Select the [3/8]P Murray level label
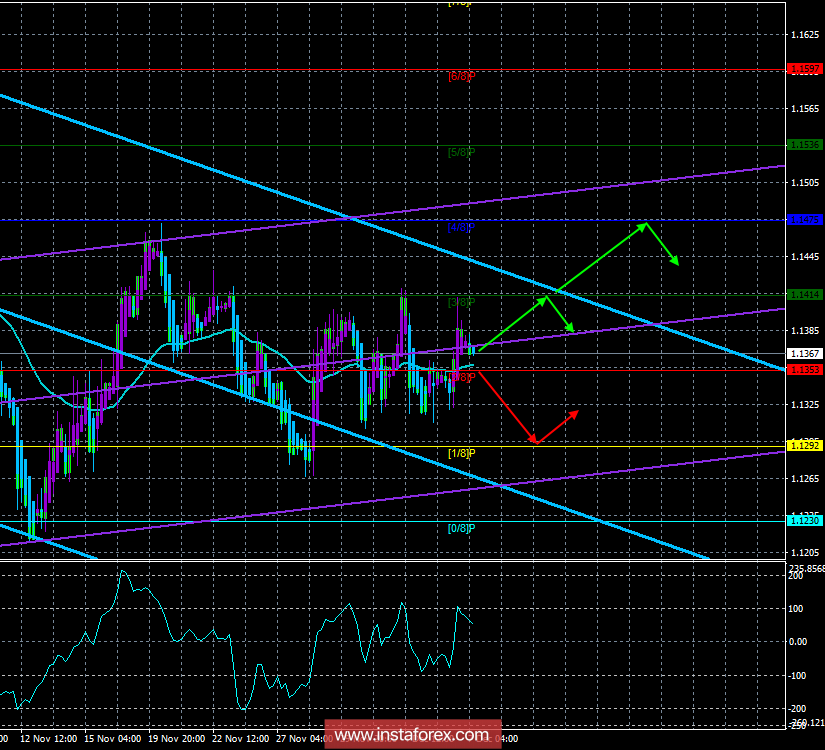825x750 pixels. pos(461,302)
